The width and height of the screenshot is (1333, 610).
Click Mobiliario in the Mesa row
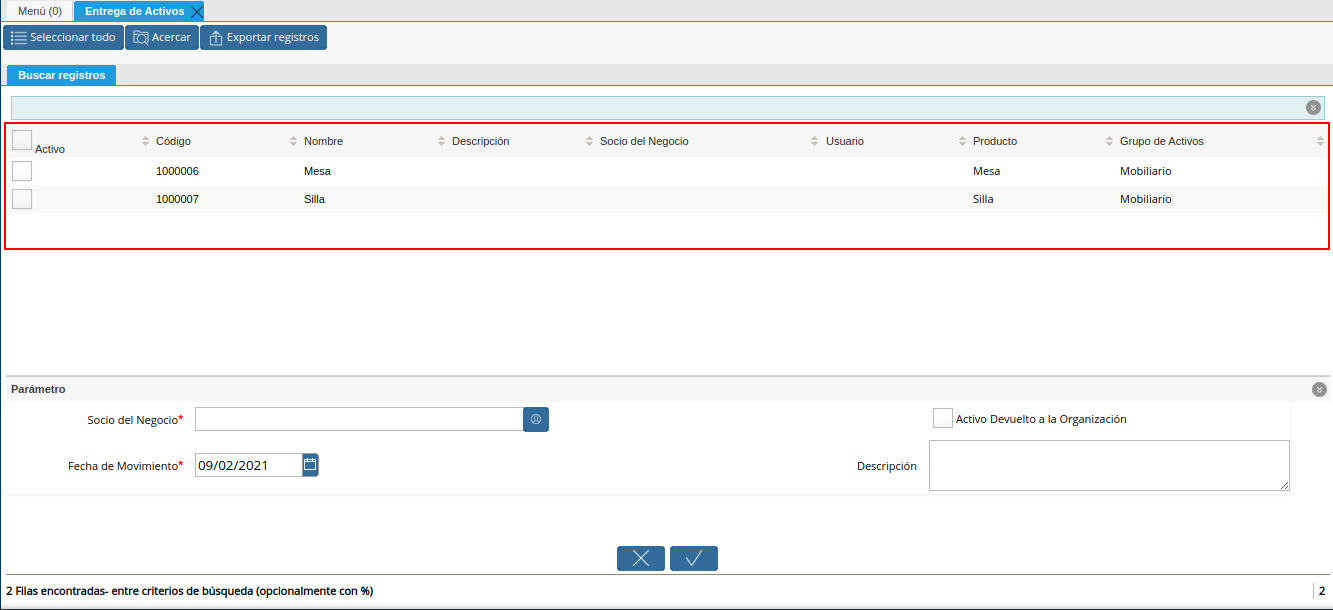1145,171
